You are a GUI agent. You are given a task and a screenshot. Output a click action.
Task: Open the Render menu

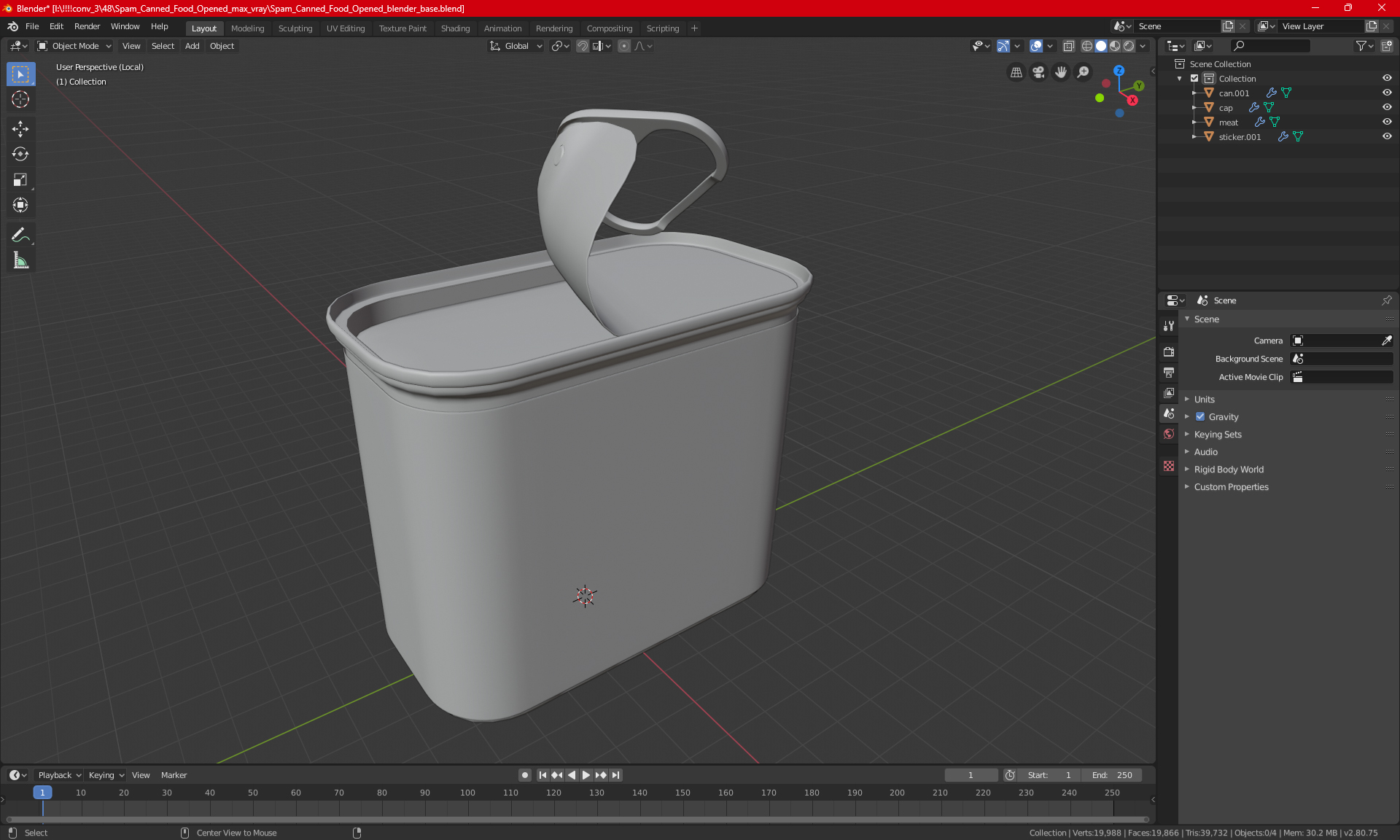[87, 26]
